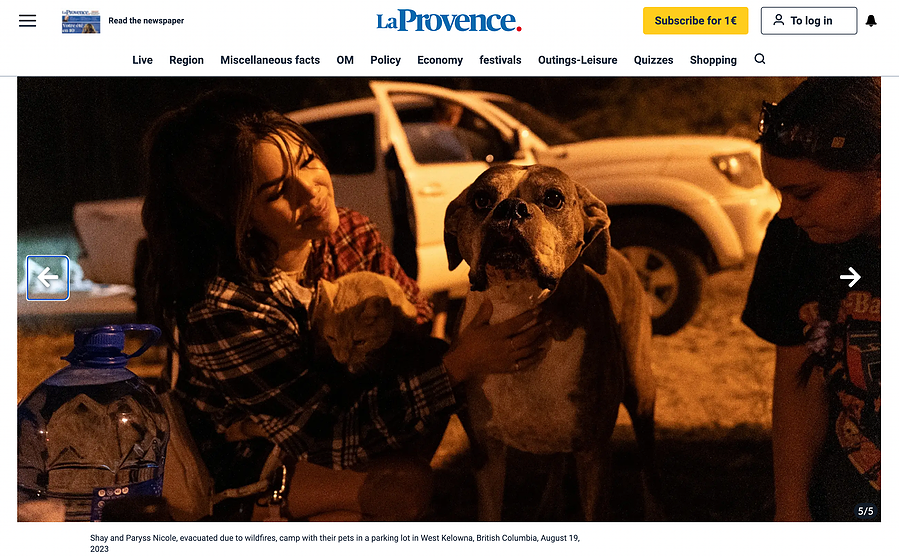Open the Policy menu item
The image size is (899, 557).
[385, 60]
